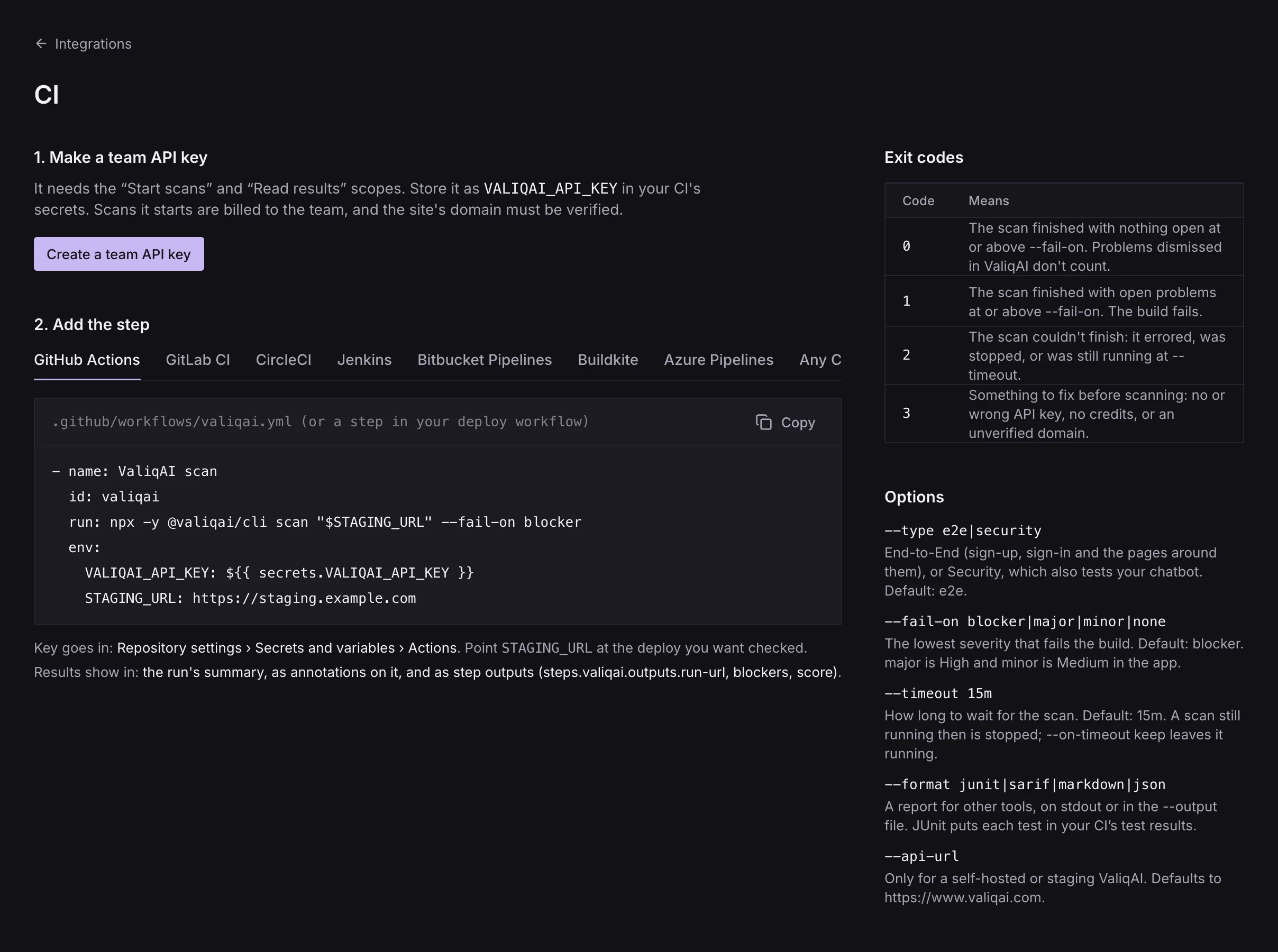Click "Repository settings › Secrets and variables › Actions" text
Image resolution: width=1278 pixels, height=952 pixels.
point(287,648)
